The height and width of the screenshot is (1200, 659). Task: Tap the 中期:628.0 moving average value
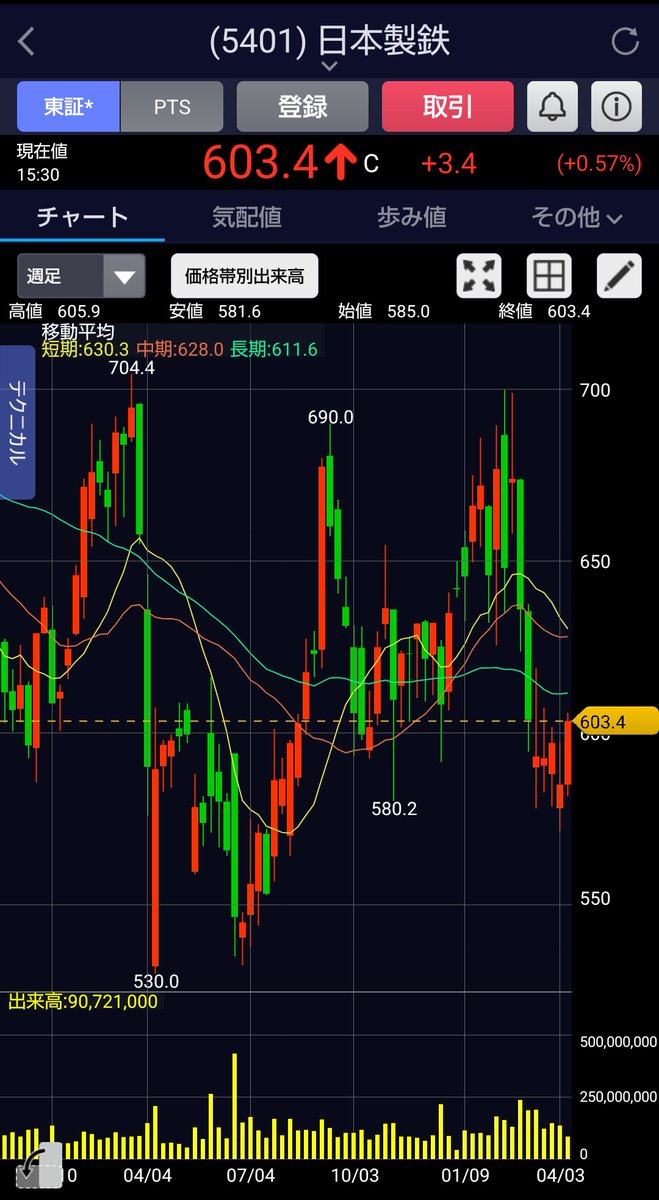tap(181, 349)
